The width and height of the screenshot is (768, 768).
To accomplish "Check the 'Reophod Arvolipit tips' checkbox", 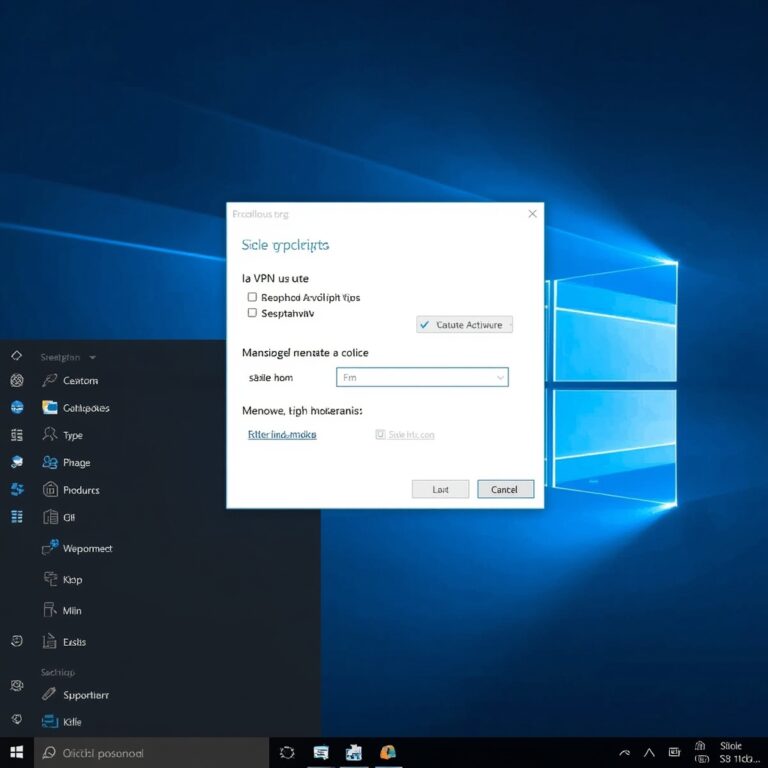I will coord(252,297).
